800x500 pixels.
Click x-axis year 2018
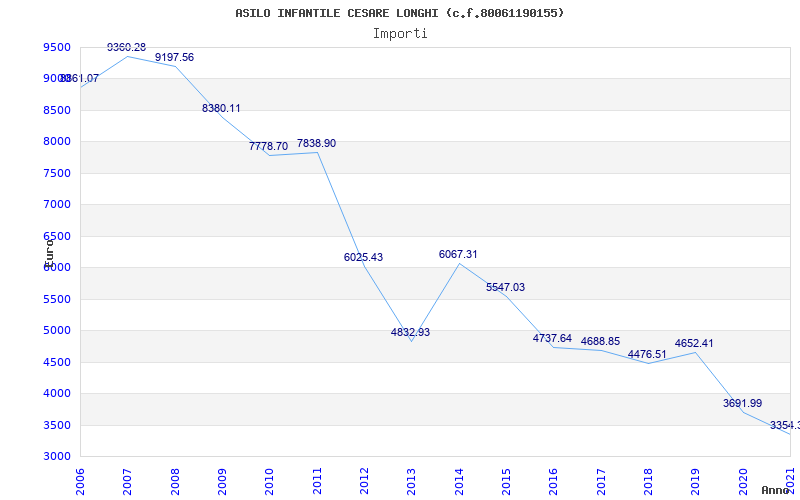[x=648, y=481]
